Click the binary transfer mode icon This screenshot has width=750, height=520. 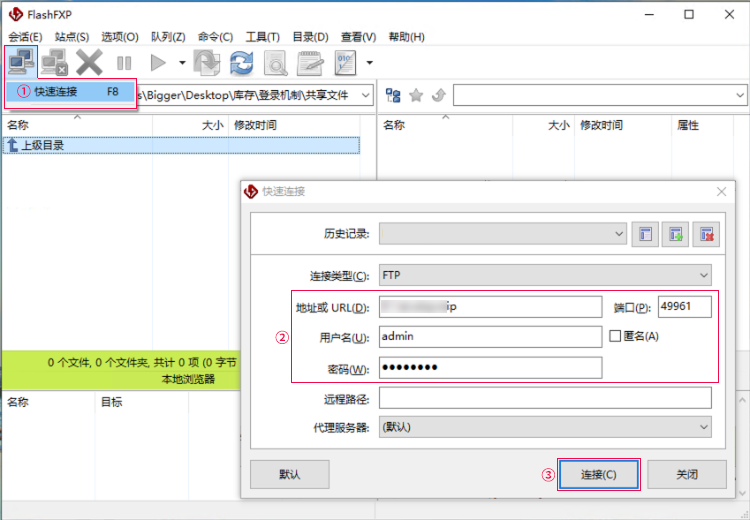point(345,63)
